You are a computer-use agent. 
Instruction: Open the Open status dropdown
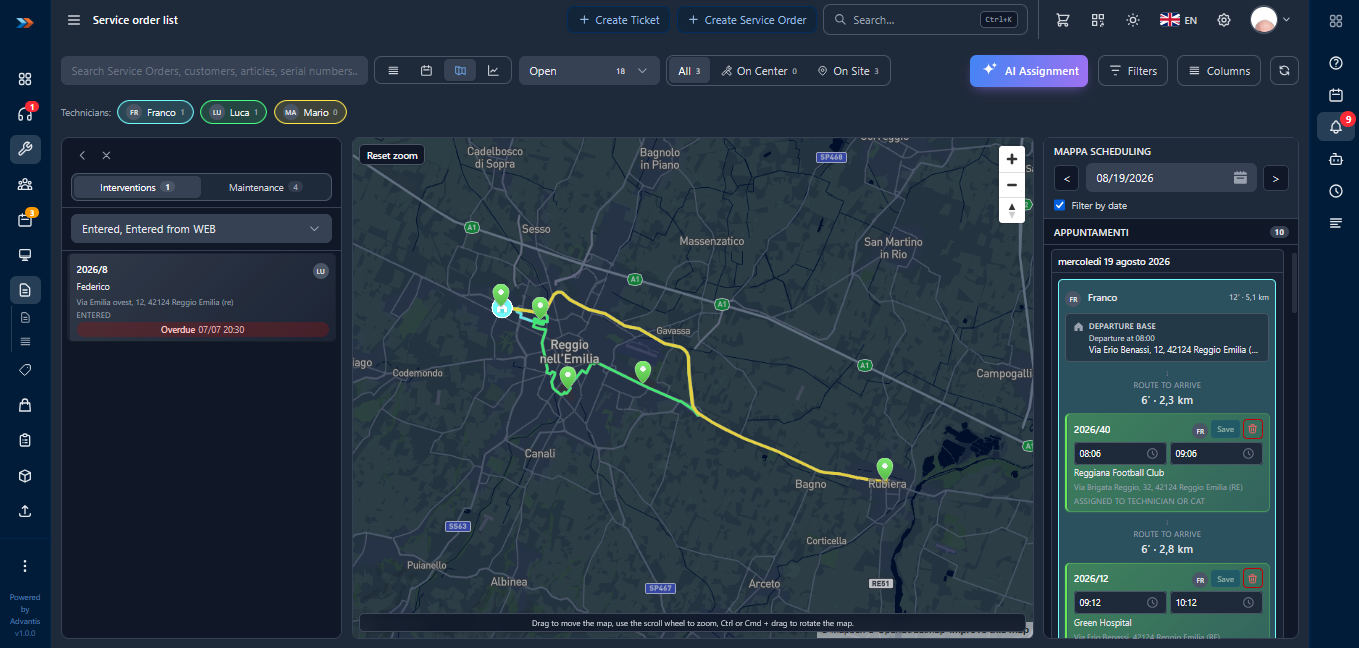(x=589, y=71)
